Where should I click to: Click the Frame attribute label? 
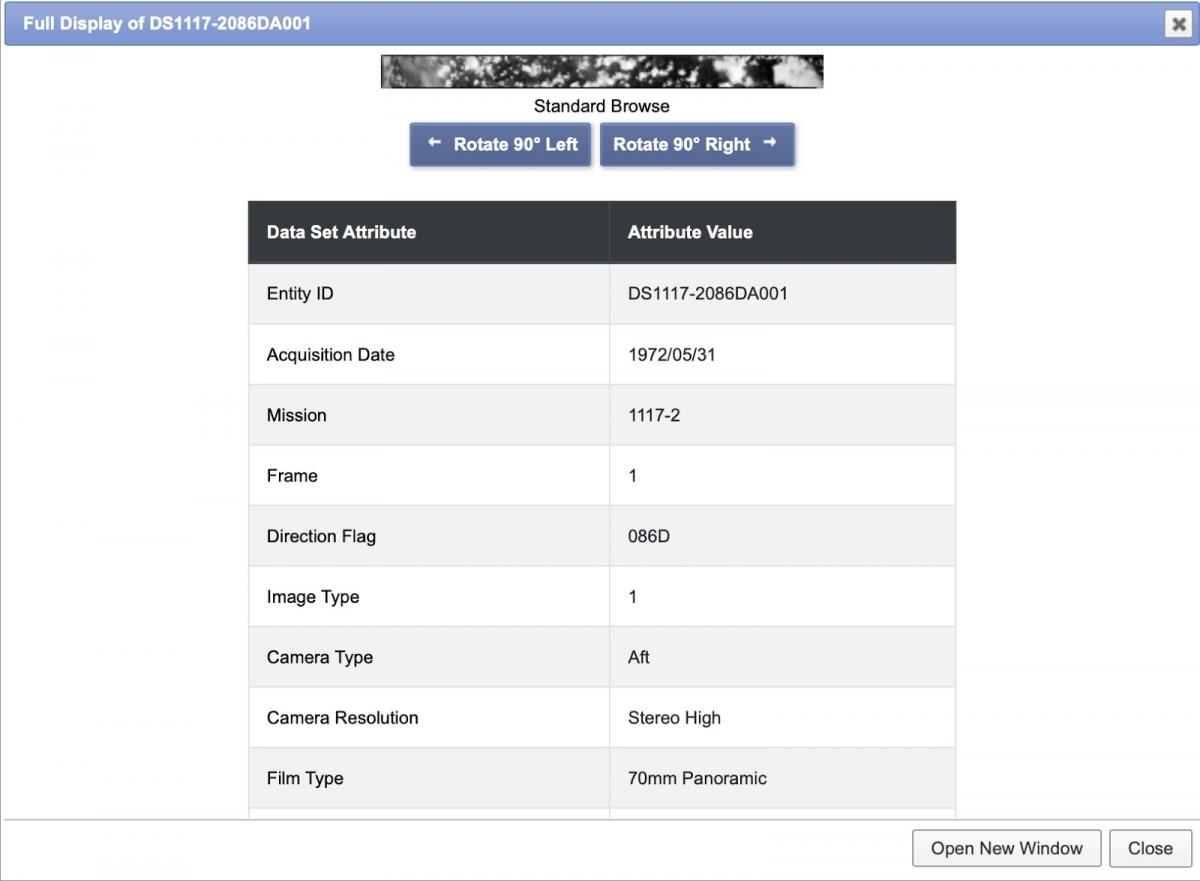(292, 476)
